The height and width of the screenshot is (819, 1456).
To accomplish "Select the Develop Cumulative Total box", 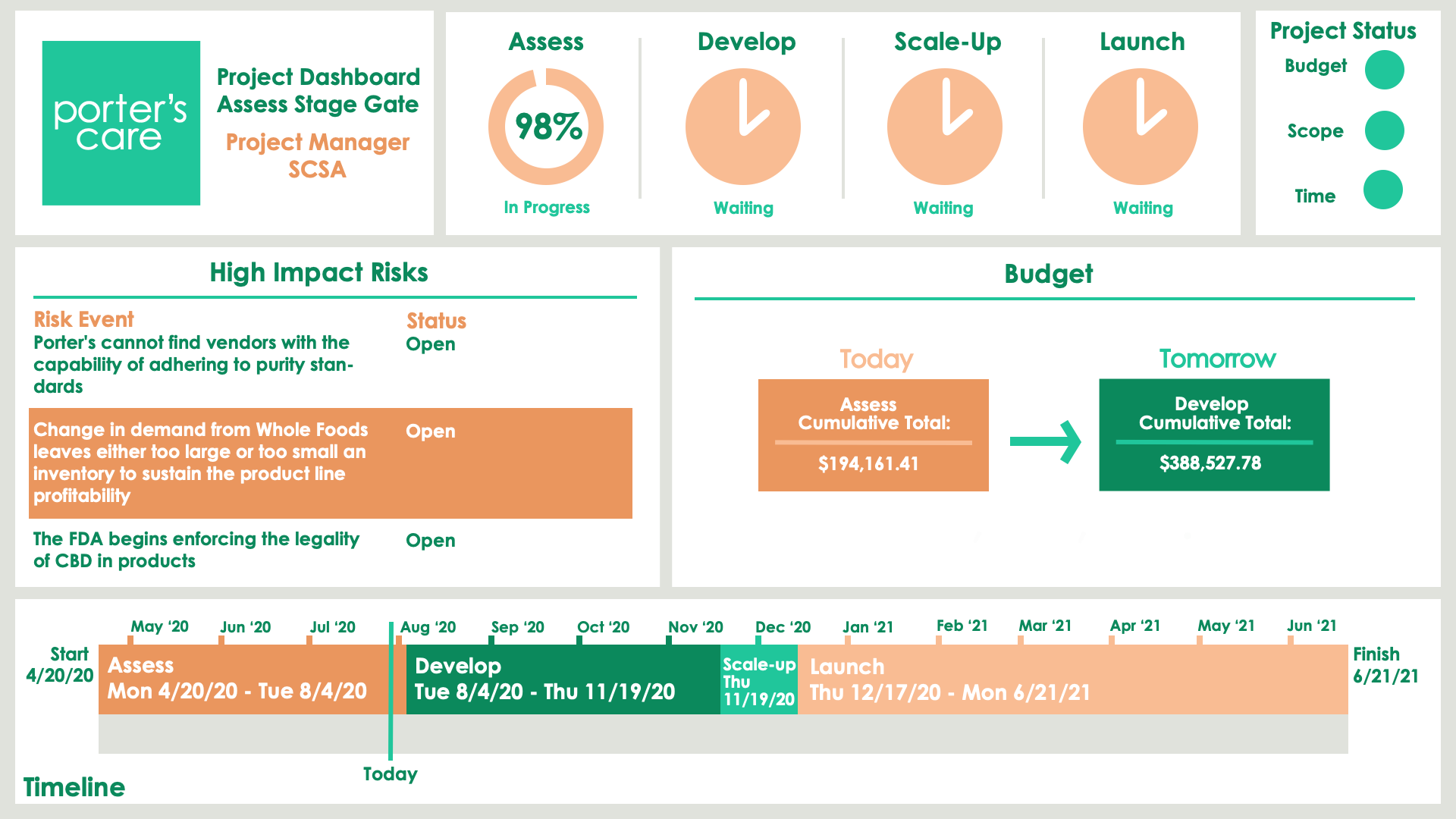I will pos(1213,435).
